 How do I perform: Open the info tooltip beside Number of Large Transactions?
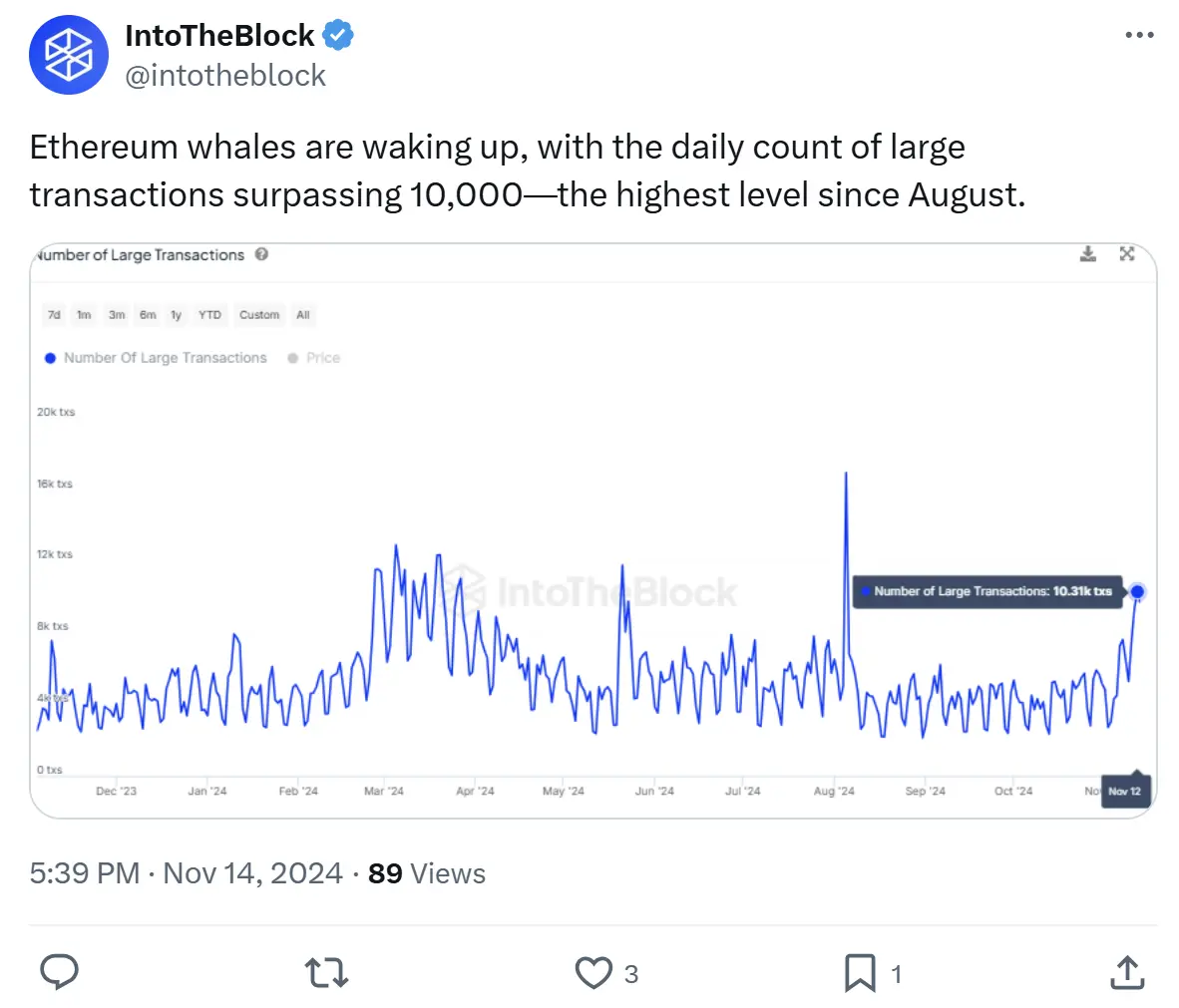[260, 254]
